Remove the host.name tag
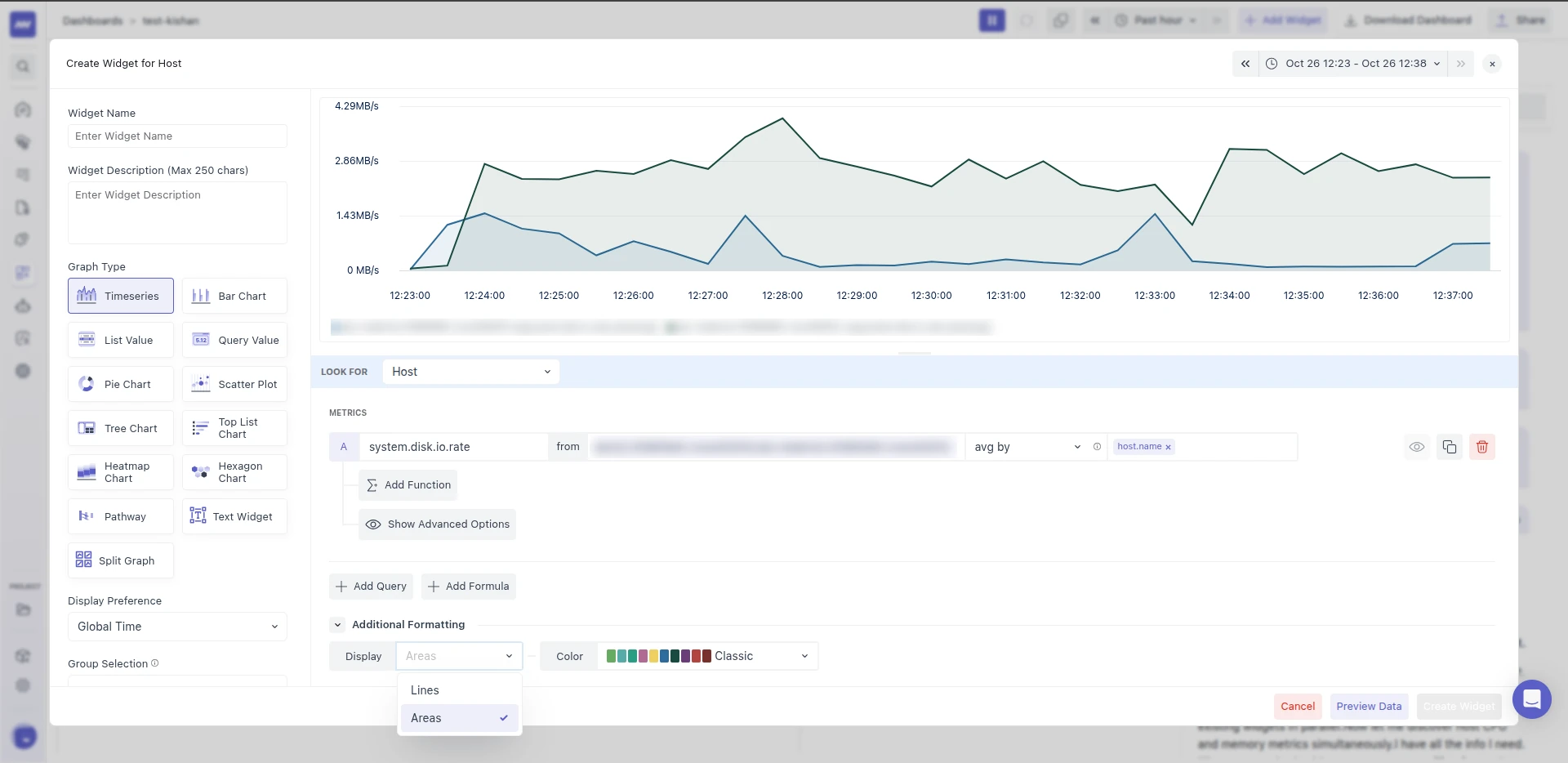Screen dimensions: 1568x763 click(x=1168, y=447)
